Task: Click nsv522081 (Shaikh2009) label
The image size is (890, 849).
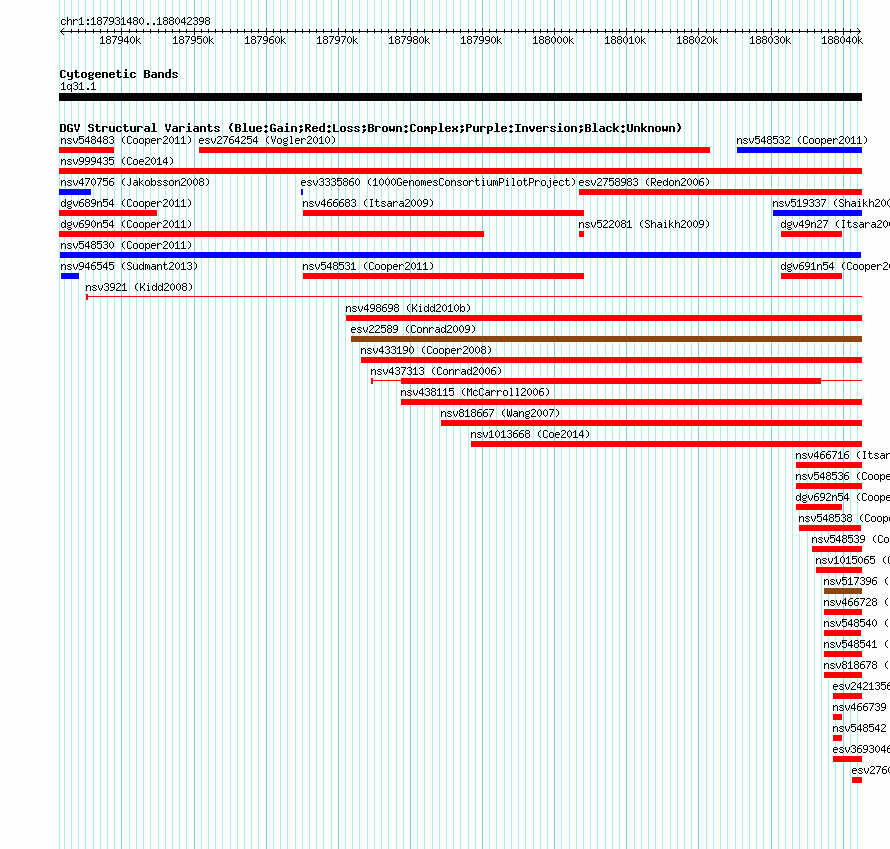Action: 644,224
